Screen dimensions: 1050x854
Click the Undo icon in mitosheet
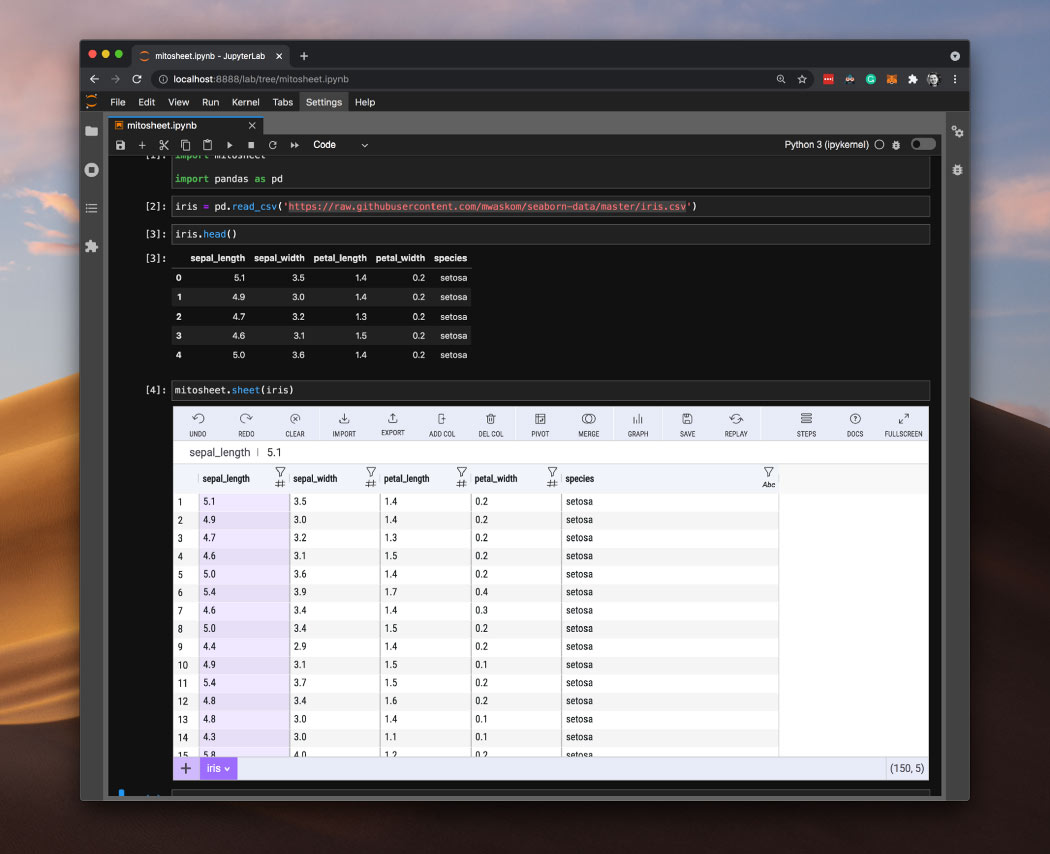point(198,420)
